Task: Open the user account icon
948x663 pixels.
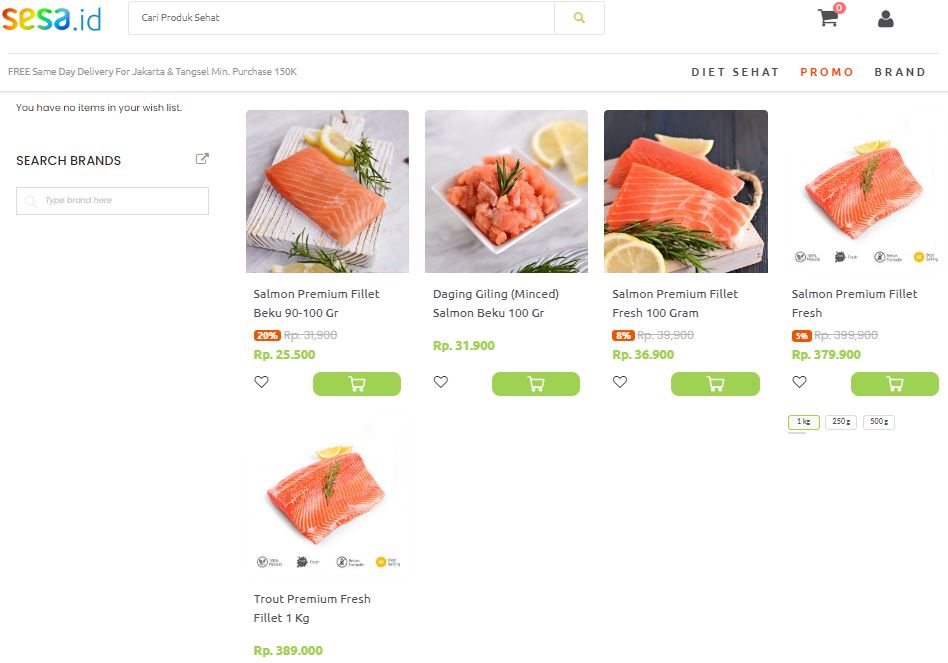Action: tap(885, 19)
